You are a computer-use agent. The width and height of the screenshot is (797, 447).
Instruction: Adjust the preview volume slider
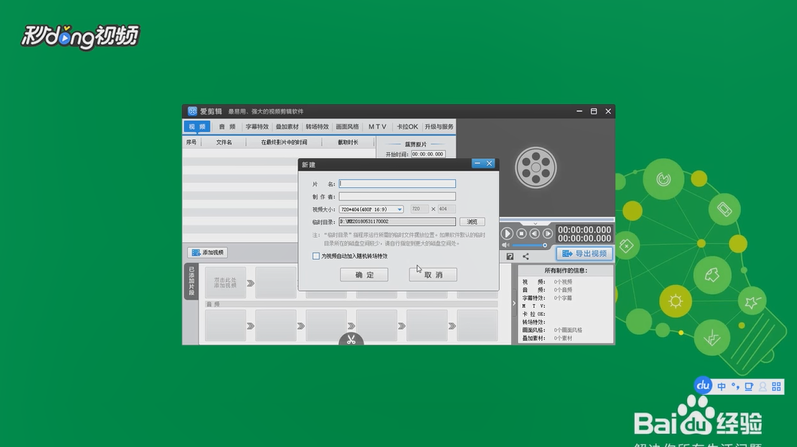tap(529, 245)
